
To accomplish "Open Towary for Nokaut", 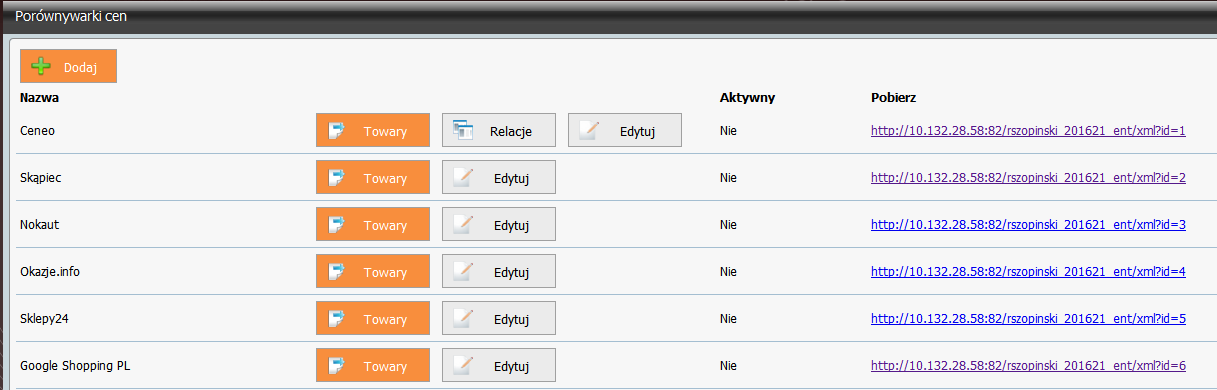I will pos(373,224).
